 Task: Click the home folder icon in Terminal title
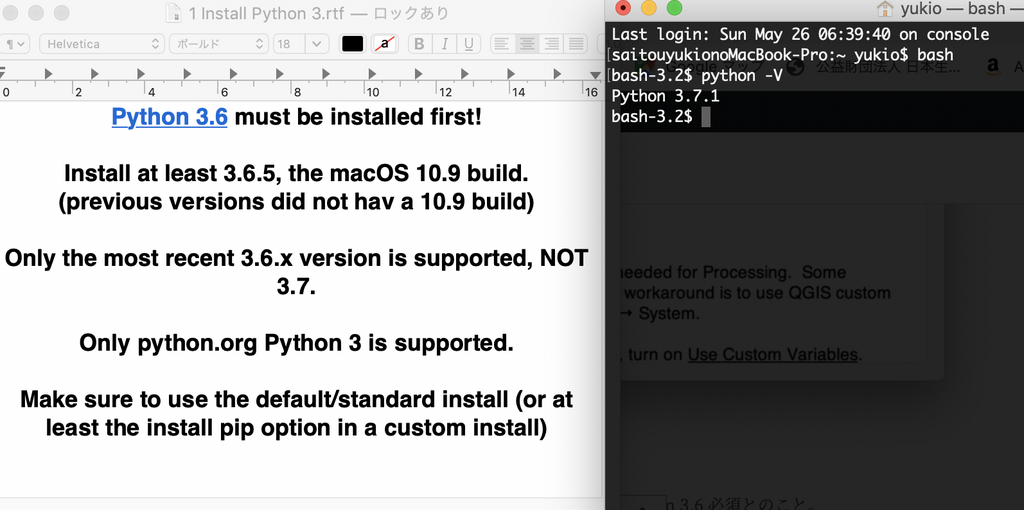885,9
